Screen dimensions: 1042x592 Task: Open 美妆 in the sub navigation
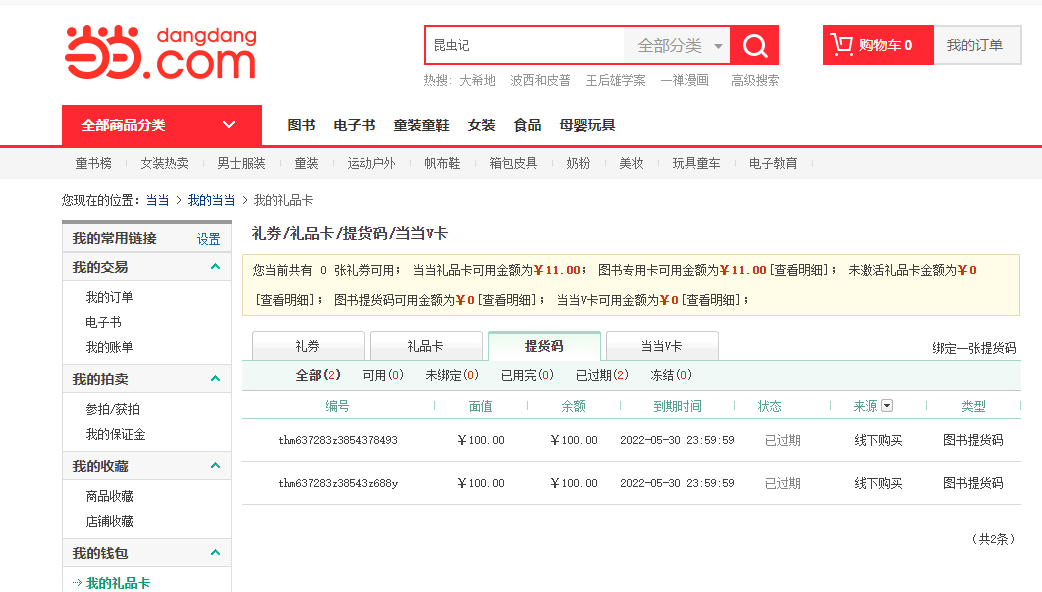[631, 163]
